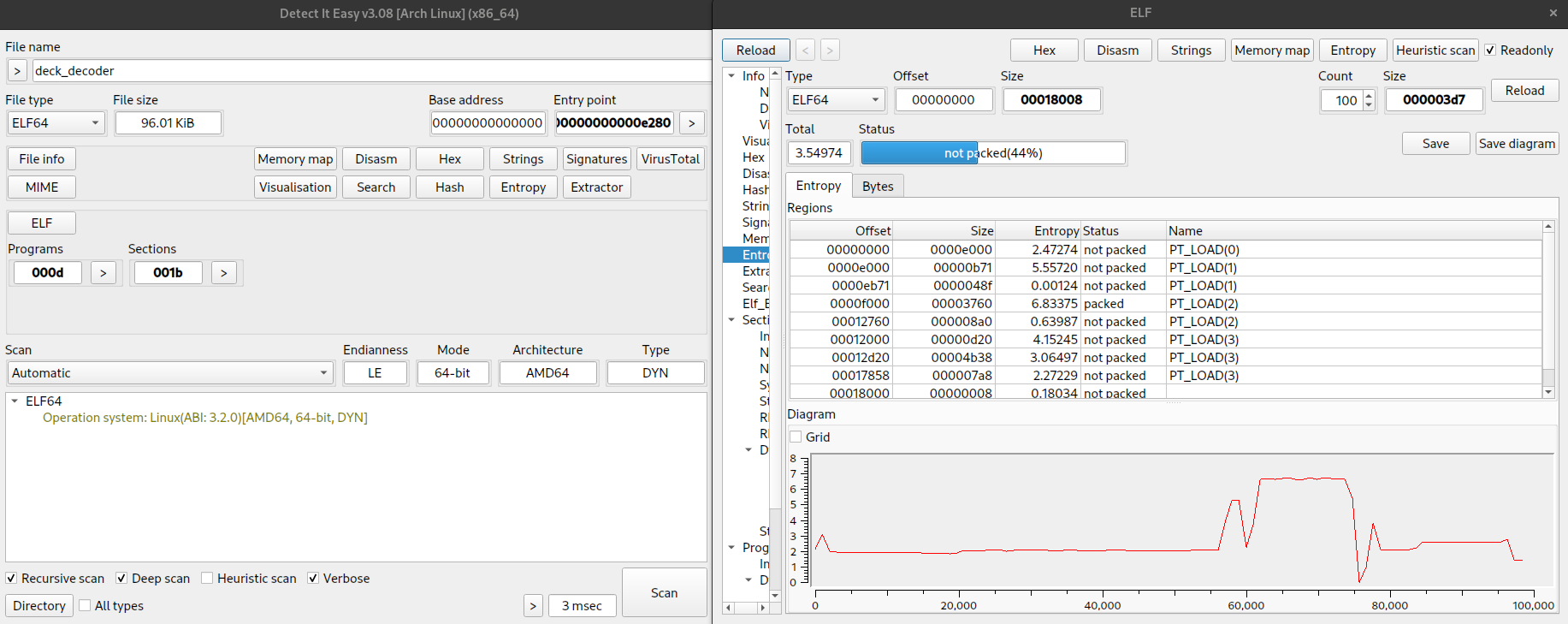Viewport: 1568px width, 624px height.
Task: Click the file name browse '>' button
Action: (x=17, y=71)
